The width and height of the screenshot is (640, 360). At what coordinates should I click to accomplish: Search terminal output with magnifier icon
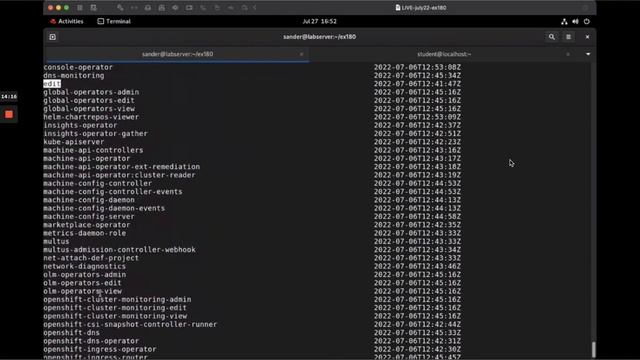tap(552, 37)
